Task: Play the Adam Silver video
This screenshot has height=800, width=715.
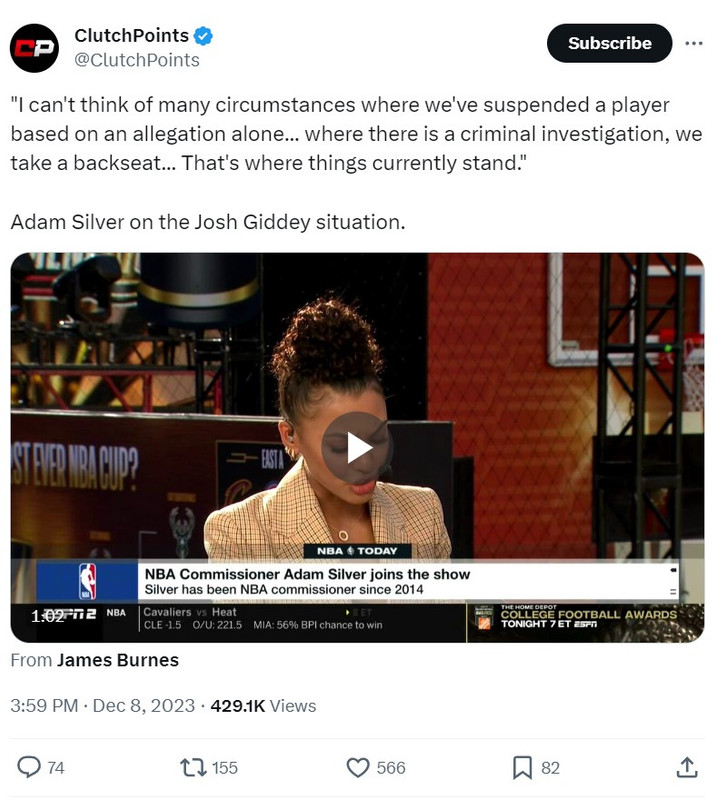Action: click(x=357, y=447)
